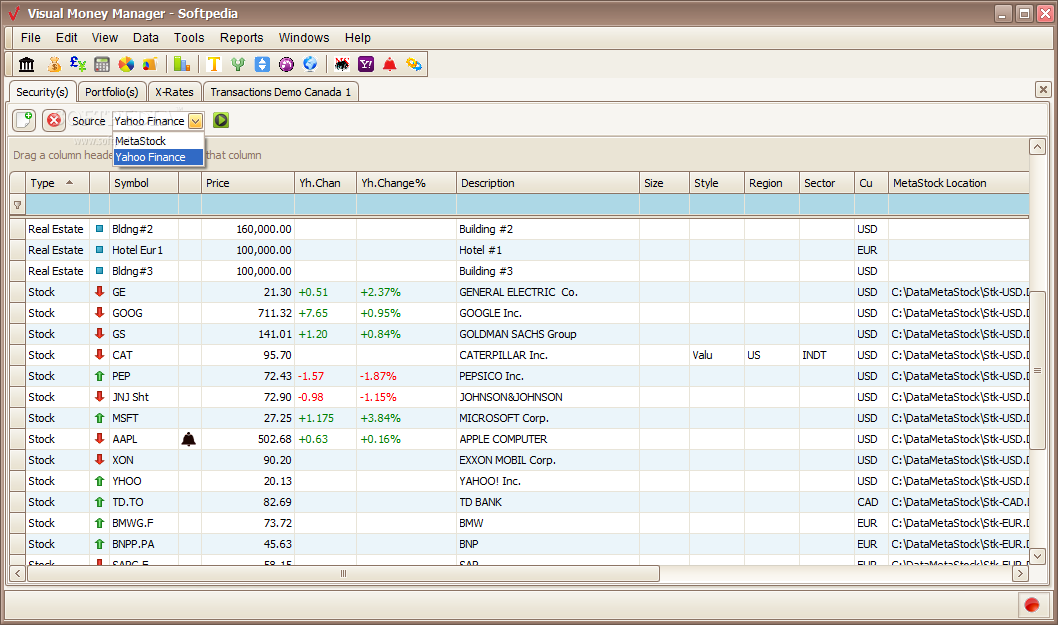Click the scroll left arrow button
Image resolution: width=1058 pixels, height=625 pixels.
[18, 574]
